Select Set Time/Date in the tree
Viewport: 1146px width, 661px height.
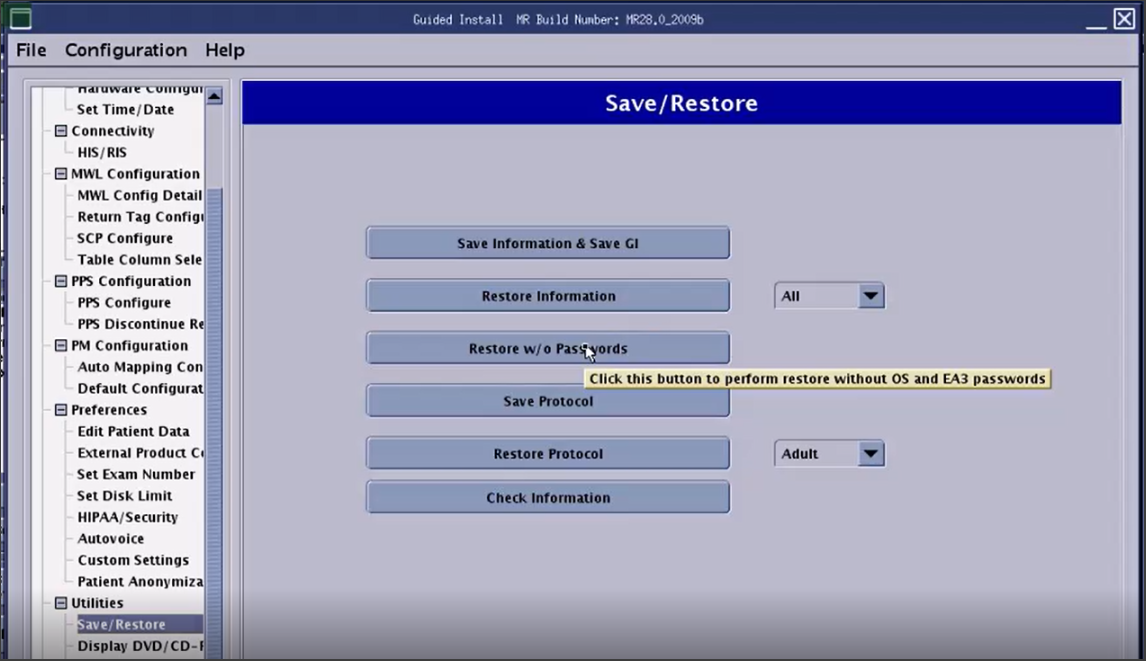pyautogui.click(x=125, y=110)
